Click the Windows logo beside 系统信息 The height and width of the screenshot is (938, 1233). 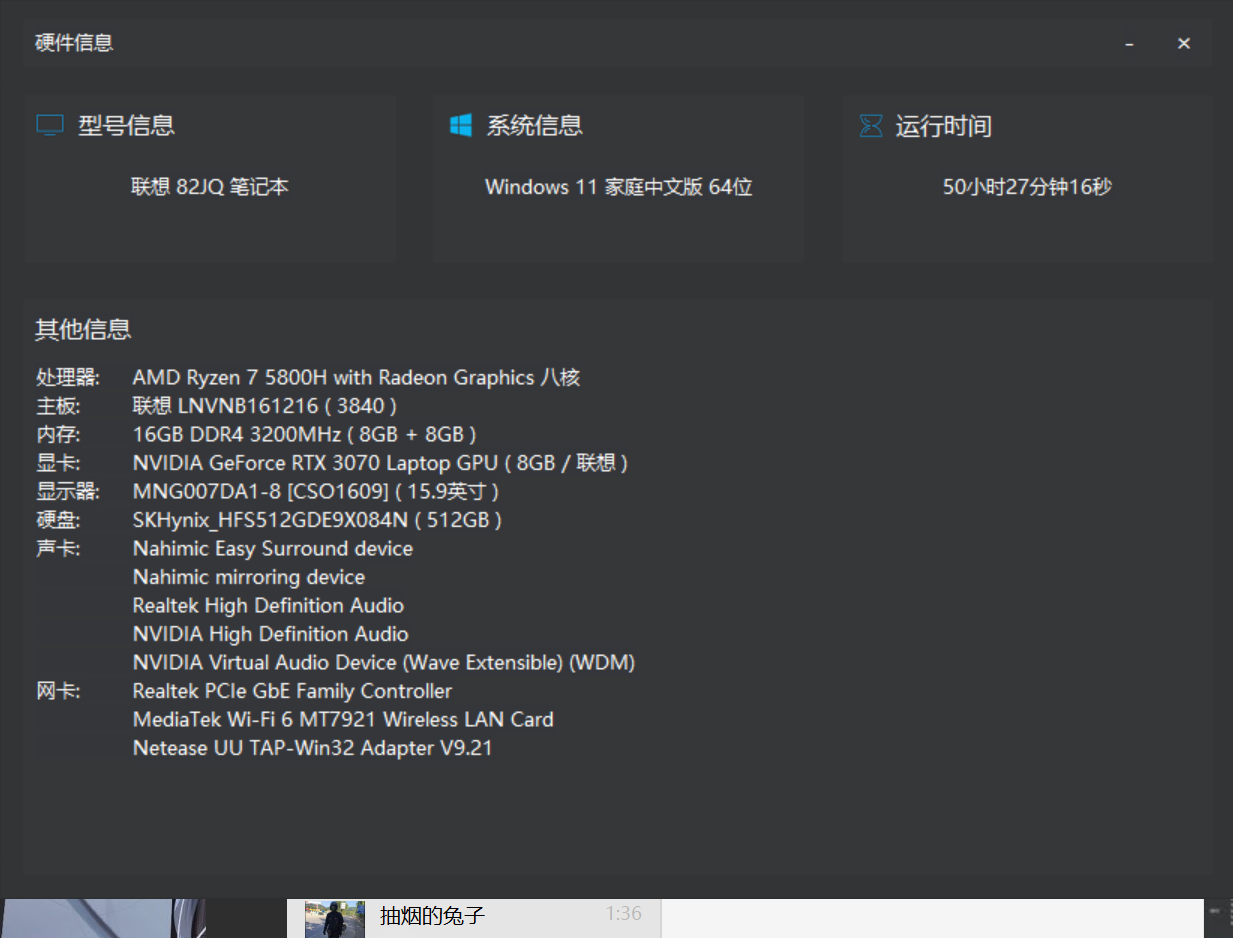(461, 125)
